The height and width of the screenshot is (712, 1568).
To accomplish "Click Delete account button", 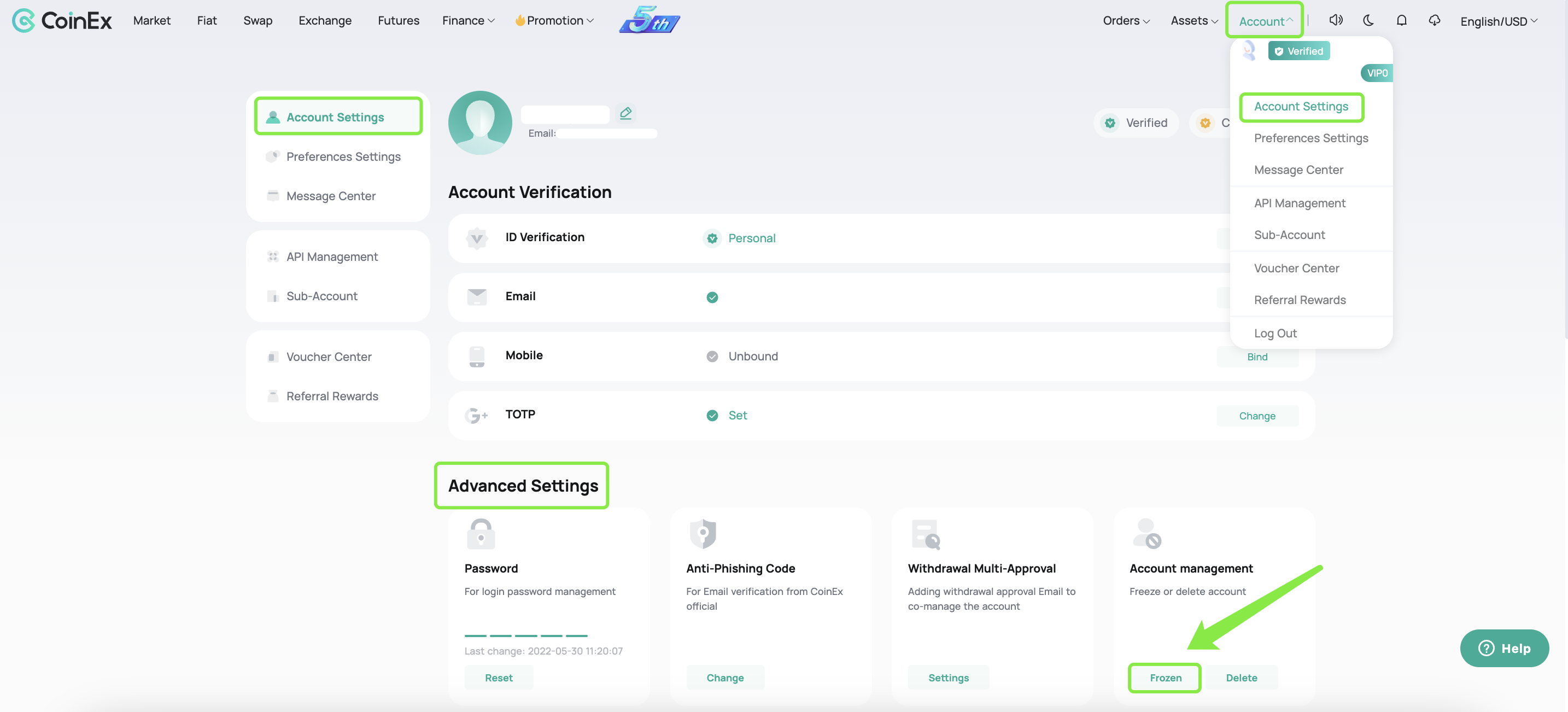I will (1241, 678).
